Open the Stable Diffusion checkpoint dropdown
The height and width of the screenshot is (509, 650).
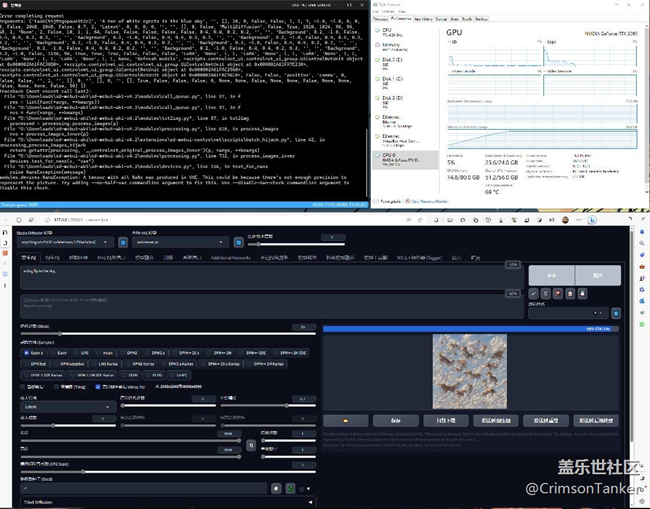pos(65,241)
